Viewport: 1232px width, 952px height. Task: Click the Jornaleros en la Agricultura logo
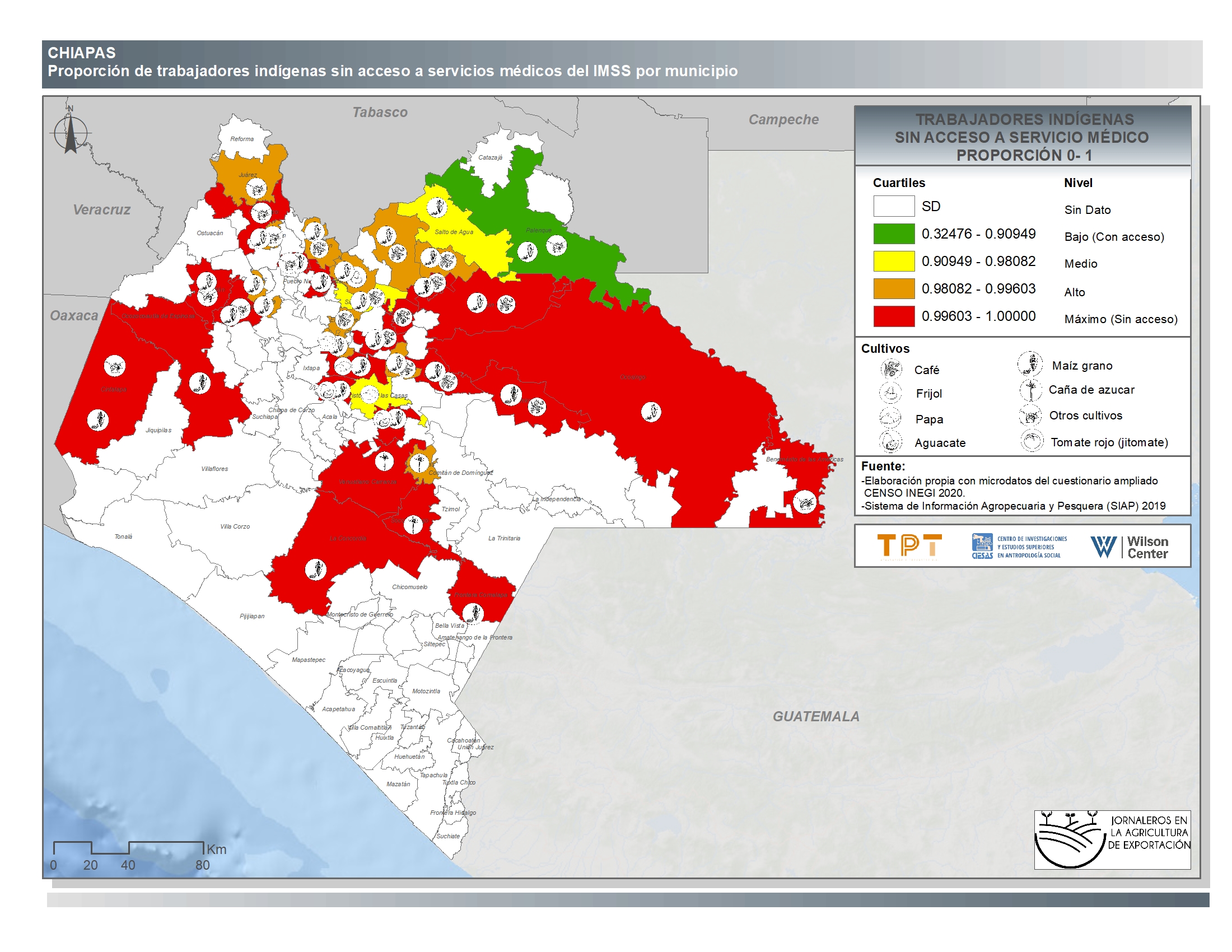(1112, 839)
